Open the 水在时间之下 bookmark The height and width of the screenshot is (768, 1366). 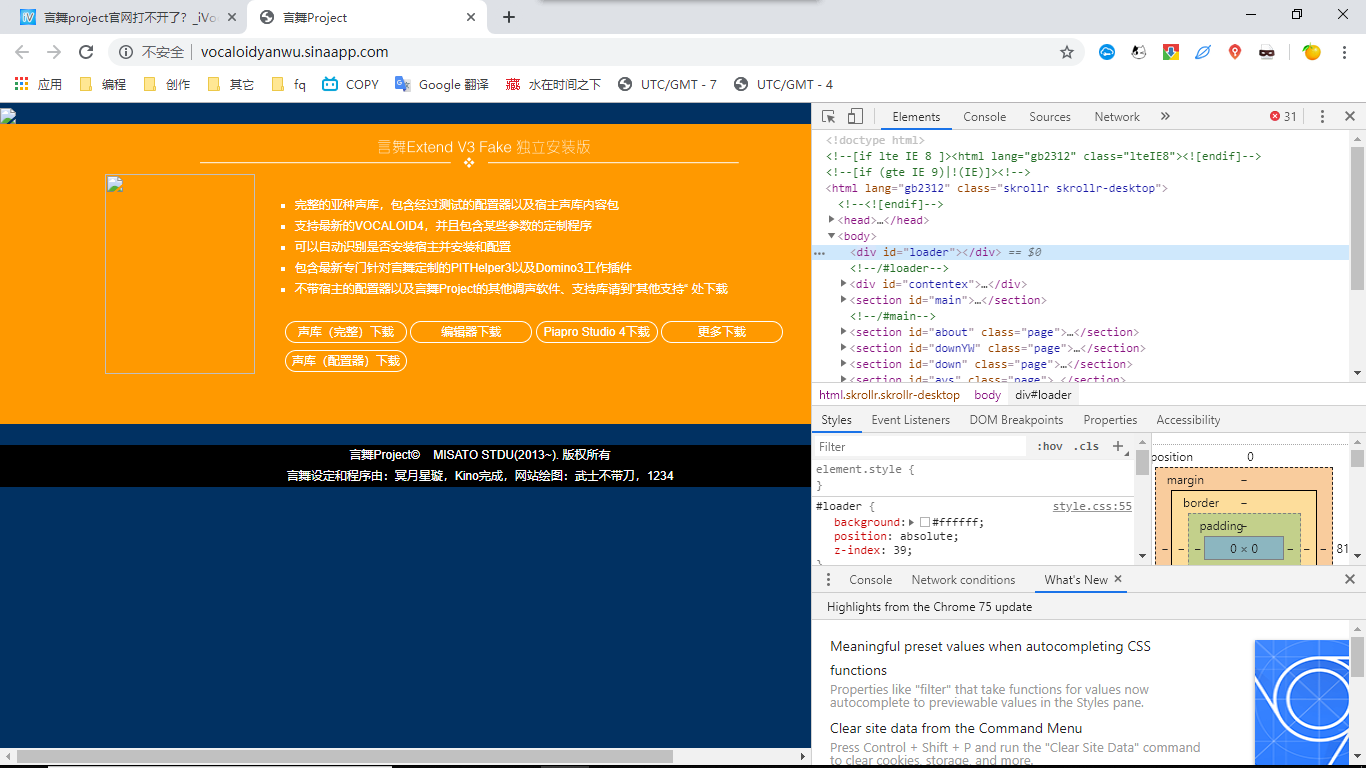click(x=552, y=85)
